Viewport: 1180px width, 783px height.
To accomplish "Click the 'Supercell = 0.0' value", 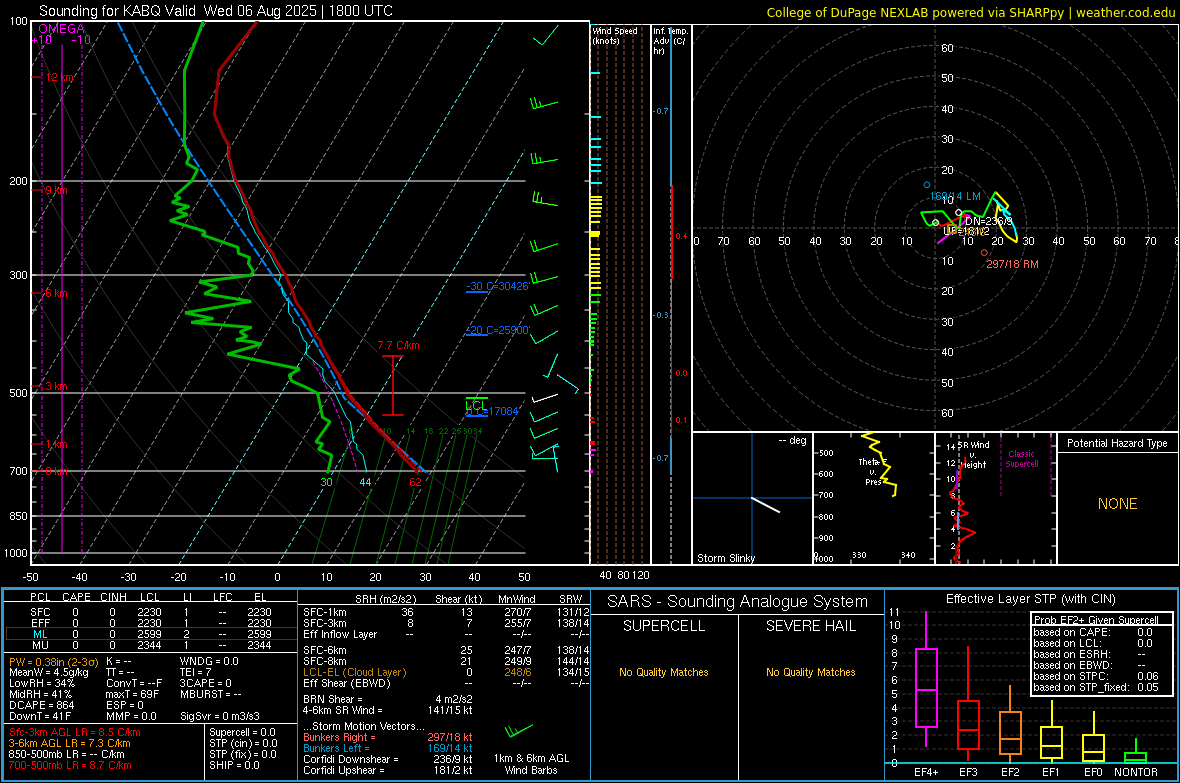I will coord(242,732).
